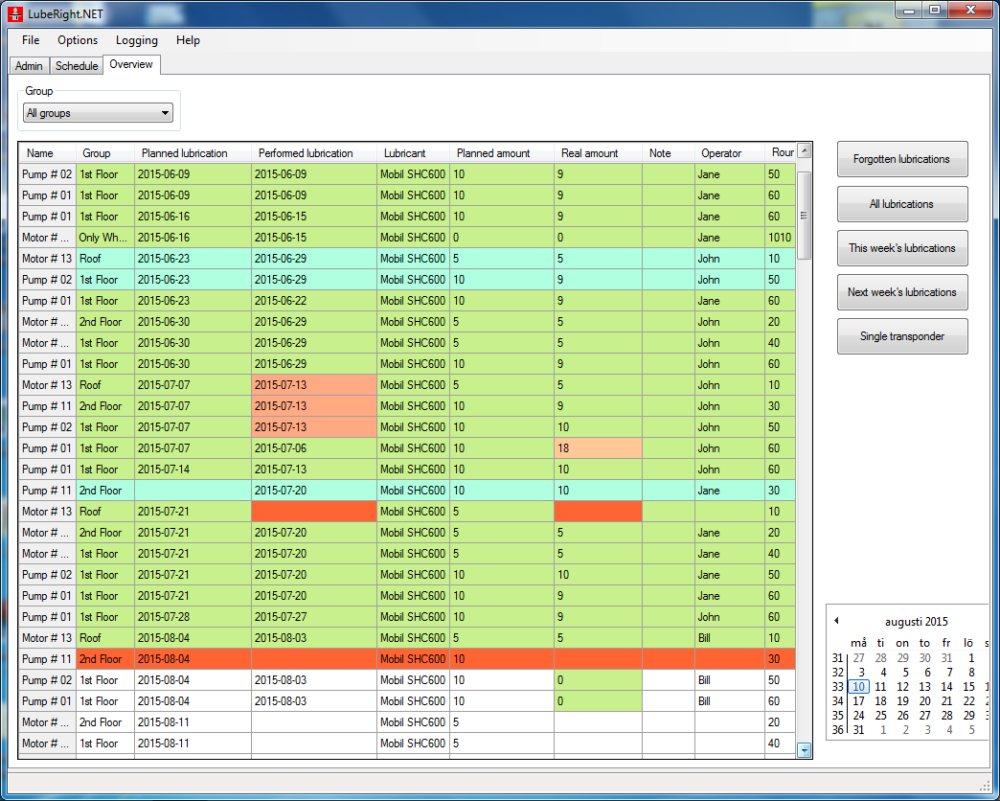This screenshot has height=801, width=1000.
Task: Open the Options menu
Action: pyautogui.click(x=77, y=40)
